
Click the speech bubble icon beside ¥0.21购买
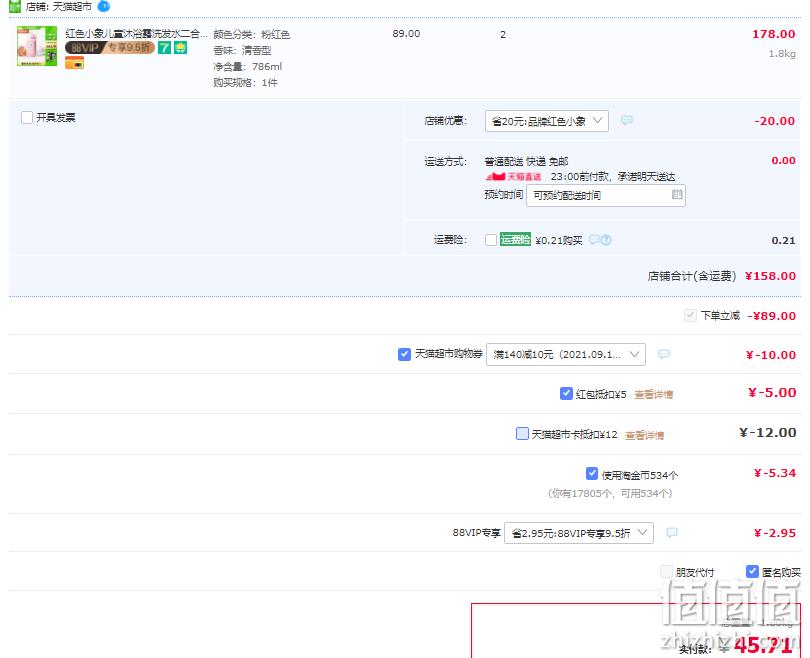tap(595, 240)
